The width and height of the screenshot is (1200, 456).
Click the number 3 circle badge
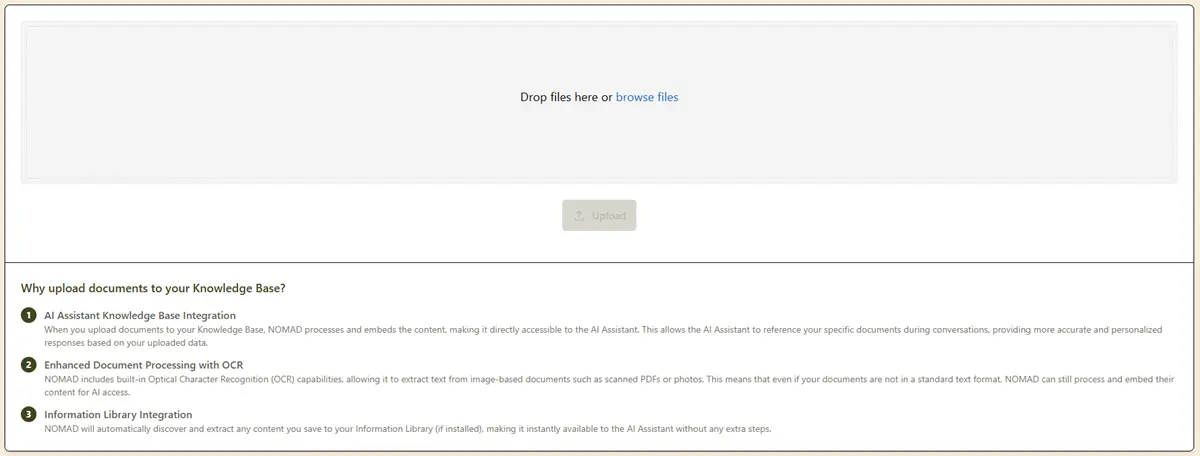click(29, 414)
